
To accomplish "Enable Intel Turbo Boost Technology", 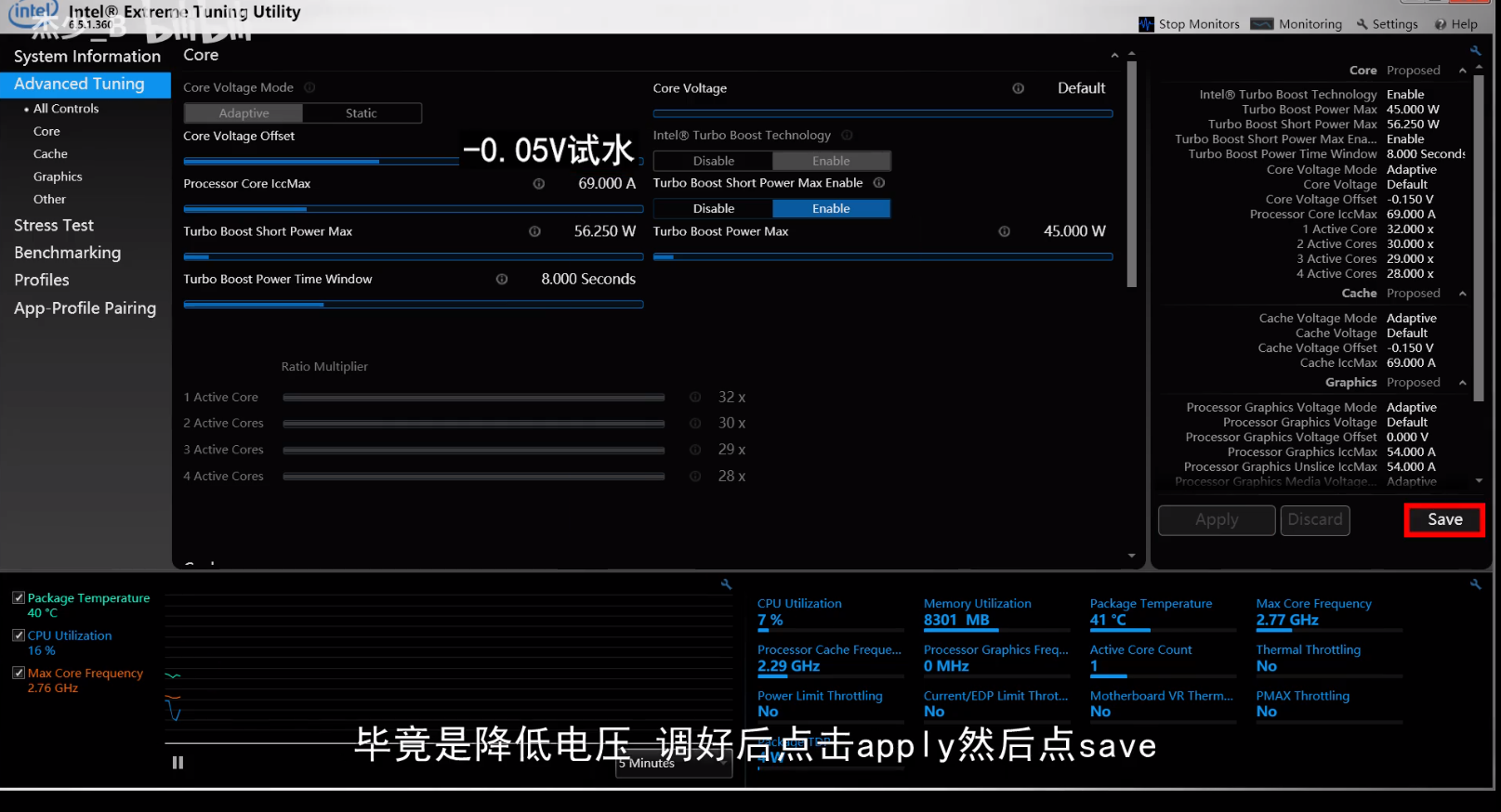I will coord(831,161).
